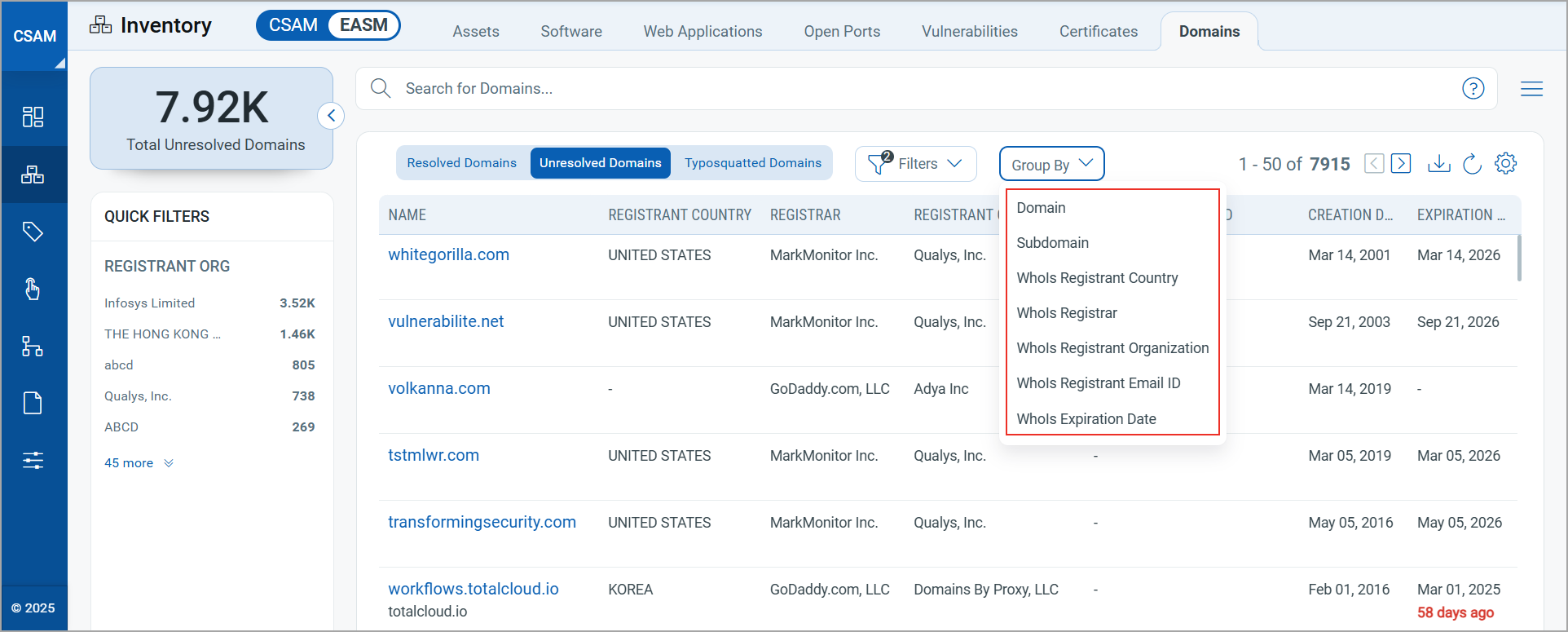Open transformingsecurity.com domain link
The image size is (1568, 632).
482,522
